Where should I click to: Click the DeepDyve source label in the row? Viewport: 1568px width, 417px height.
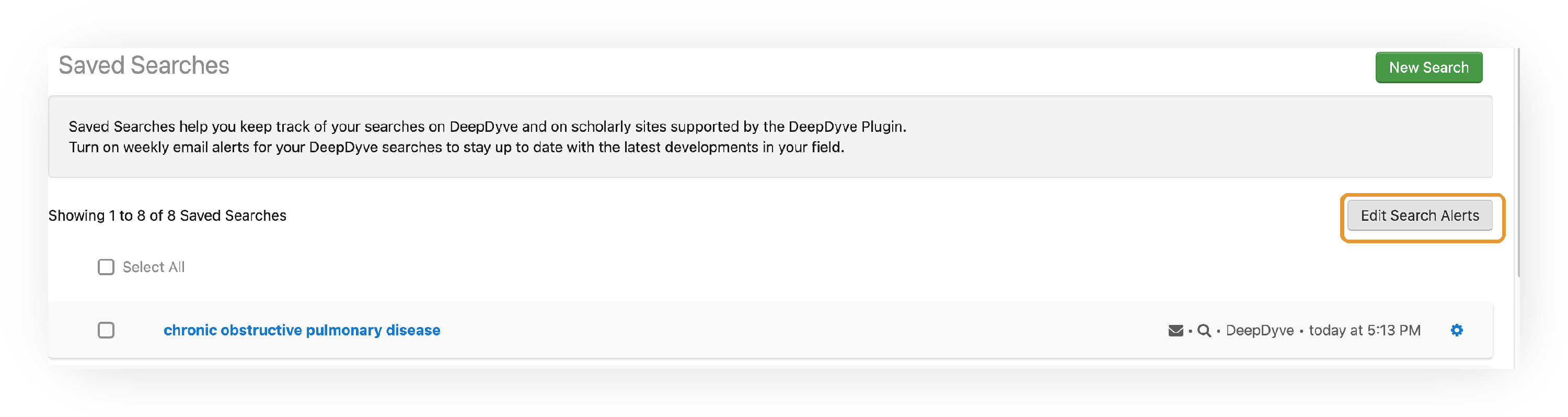pyautogui.click(x=1260, y=331)
